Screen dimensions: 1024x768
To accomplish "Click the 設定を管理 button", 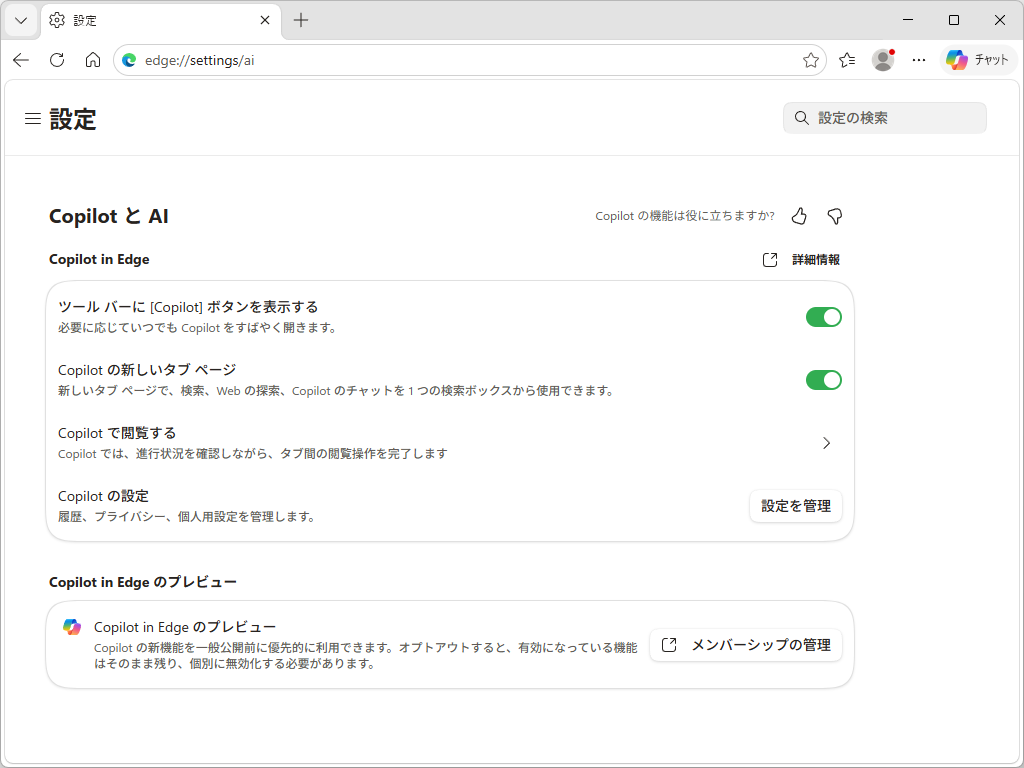I will pos(796,506).
